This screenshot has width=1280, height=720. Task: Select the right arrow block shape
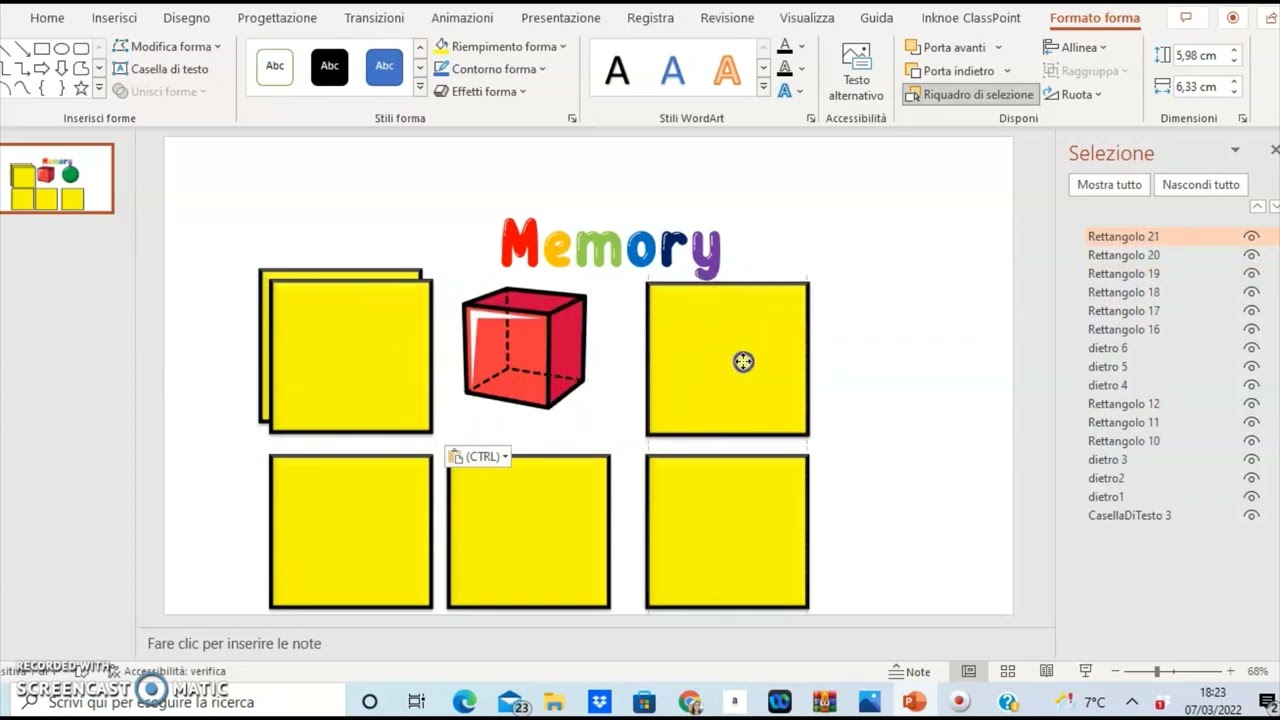(42, 68)
